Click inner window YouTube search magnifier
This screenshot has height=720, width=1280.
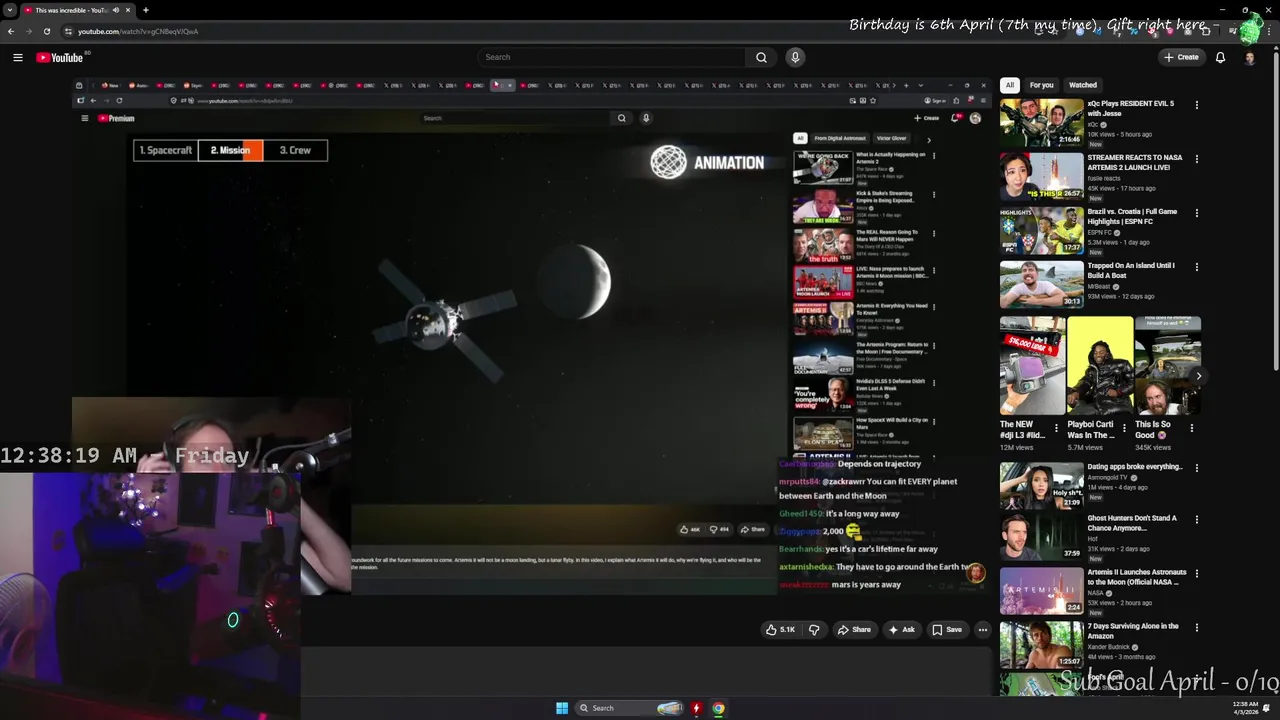coord(621,118)
